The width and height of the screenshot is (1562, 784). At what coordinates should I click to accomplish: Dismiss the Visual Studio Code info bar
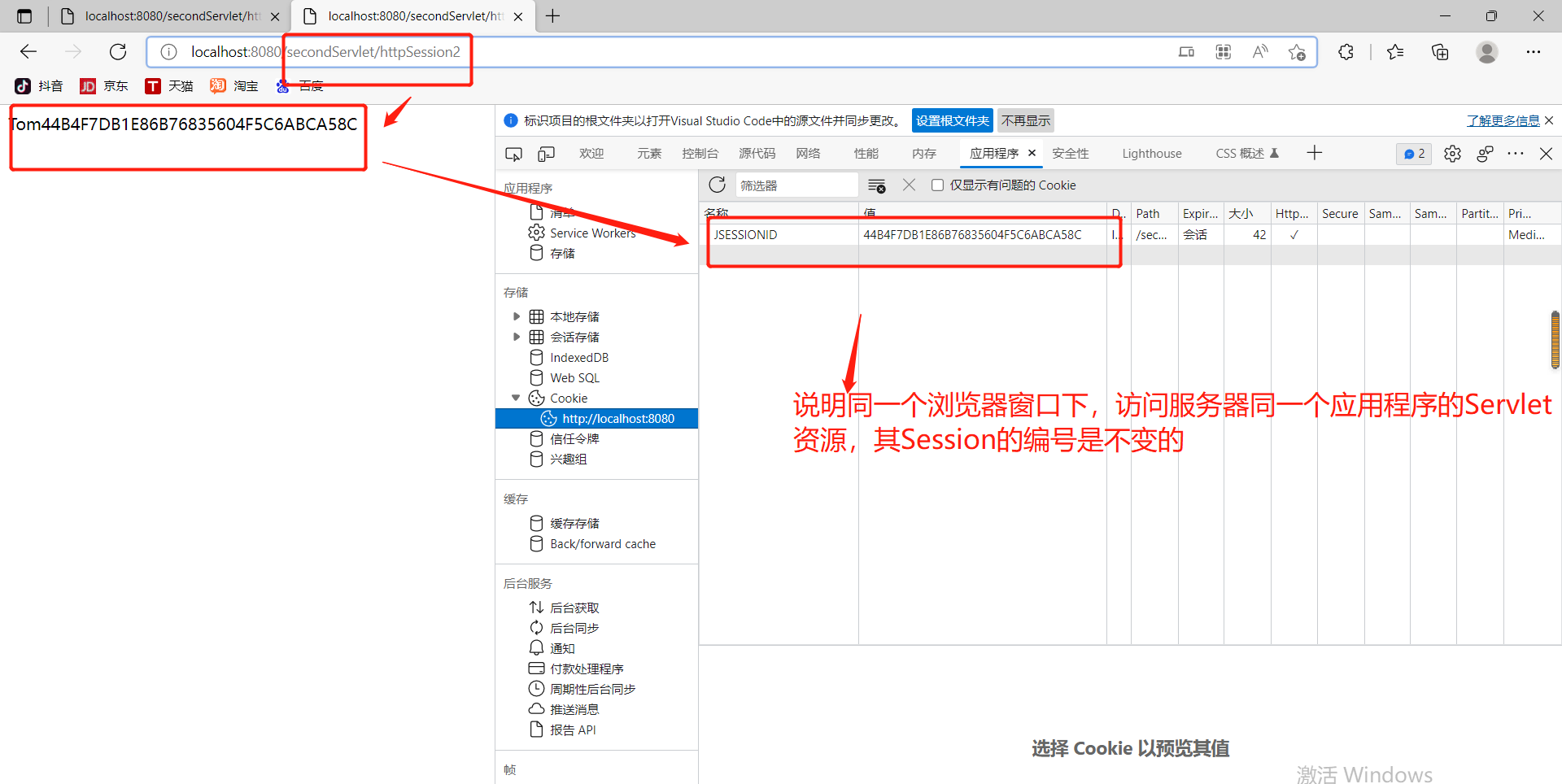pos(1549,120)
